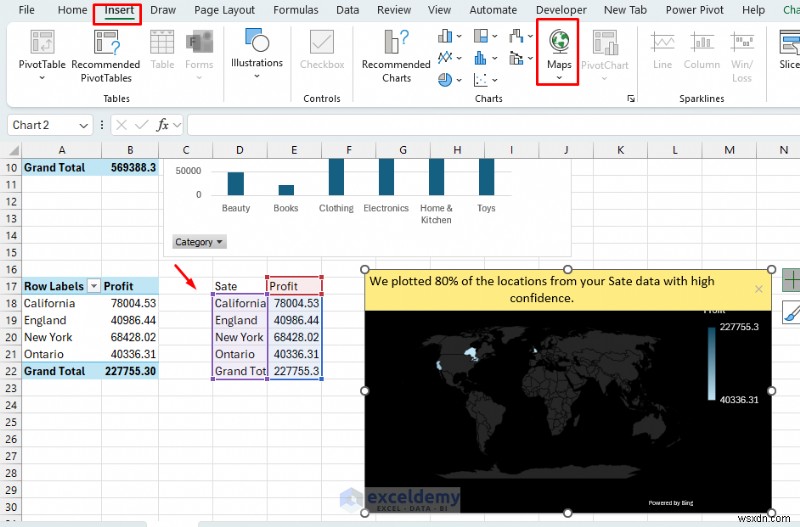Open the Chart Elements plus button
The image size is (800, 527).
click(791, 281)
